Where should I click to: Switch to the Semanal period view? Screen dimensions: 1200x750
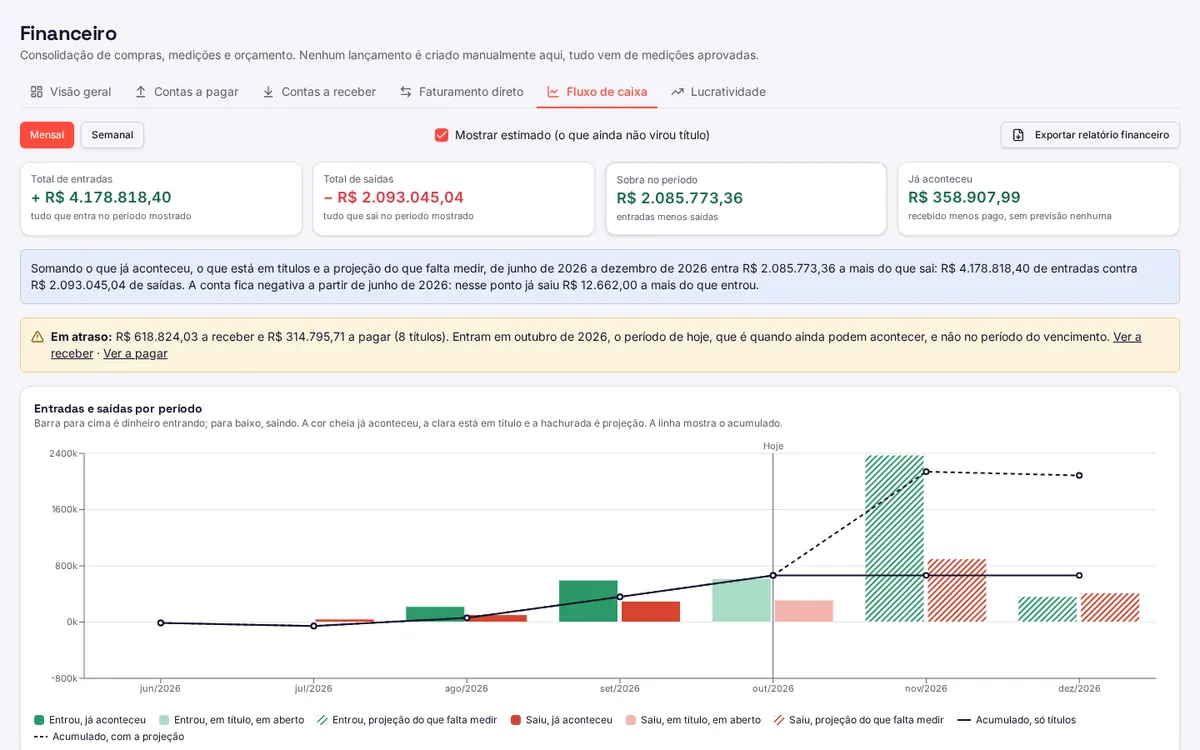(x=112, y=135)
